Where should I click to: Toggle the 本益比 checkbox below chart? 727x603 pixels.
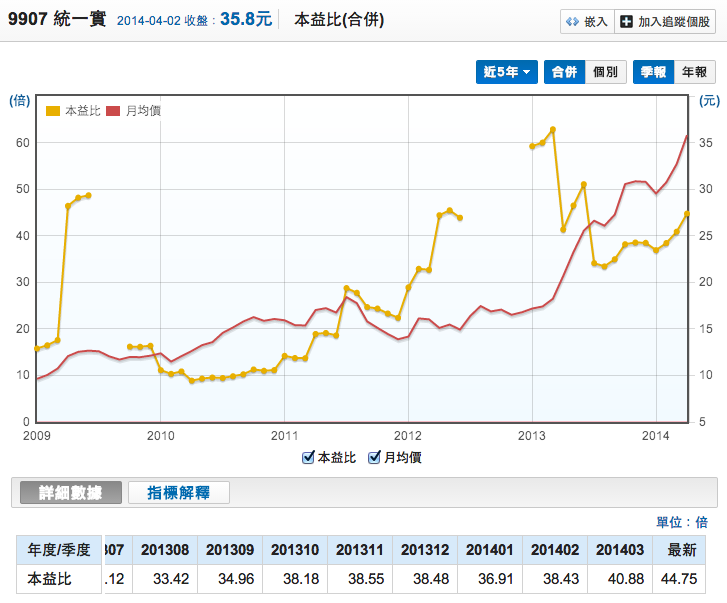309,458
